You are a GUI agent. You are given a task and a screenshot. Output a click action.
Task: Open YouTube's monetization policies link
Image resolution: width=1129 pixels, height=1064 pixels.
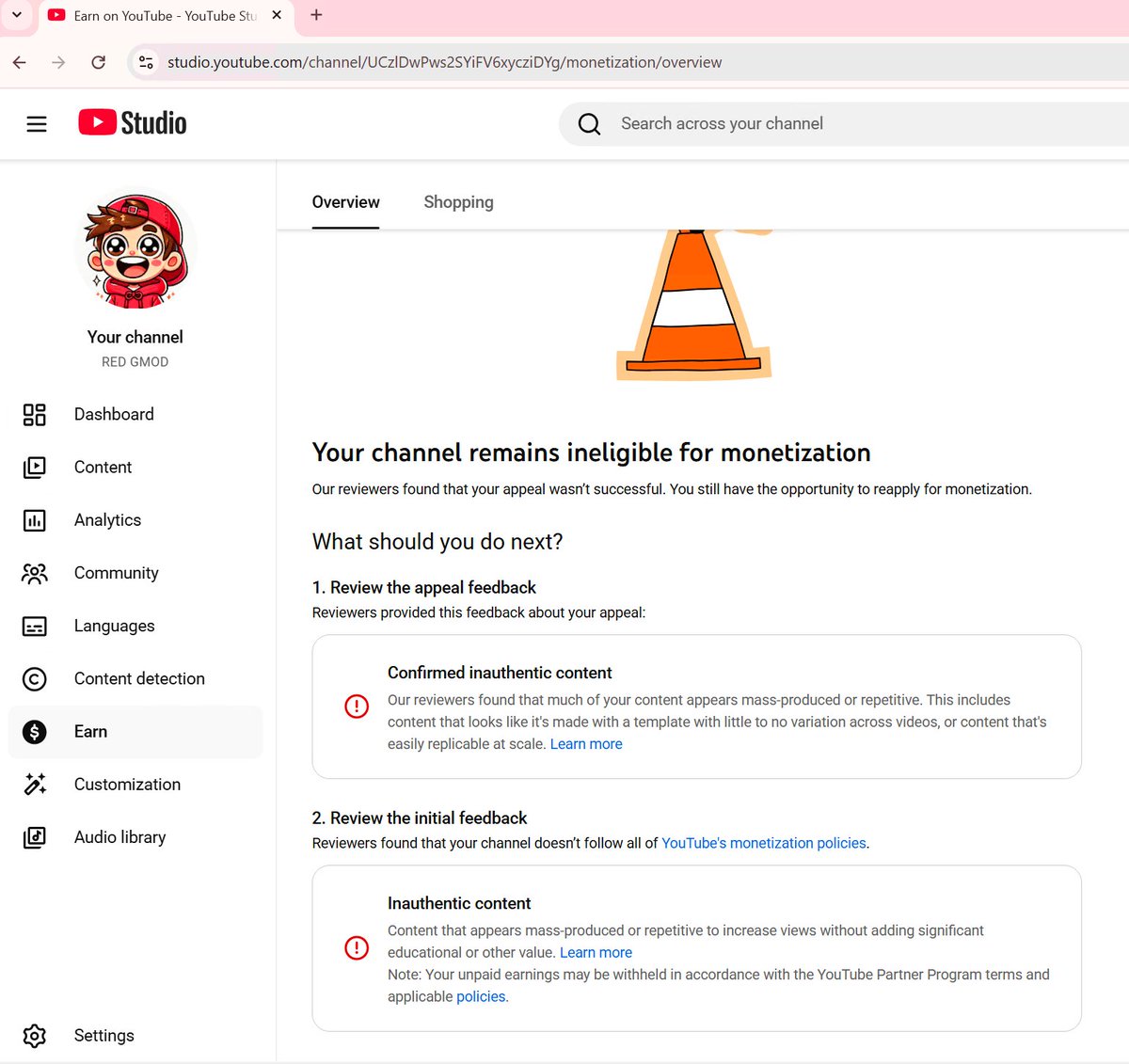[x=764, y=843]
